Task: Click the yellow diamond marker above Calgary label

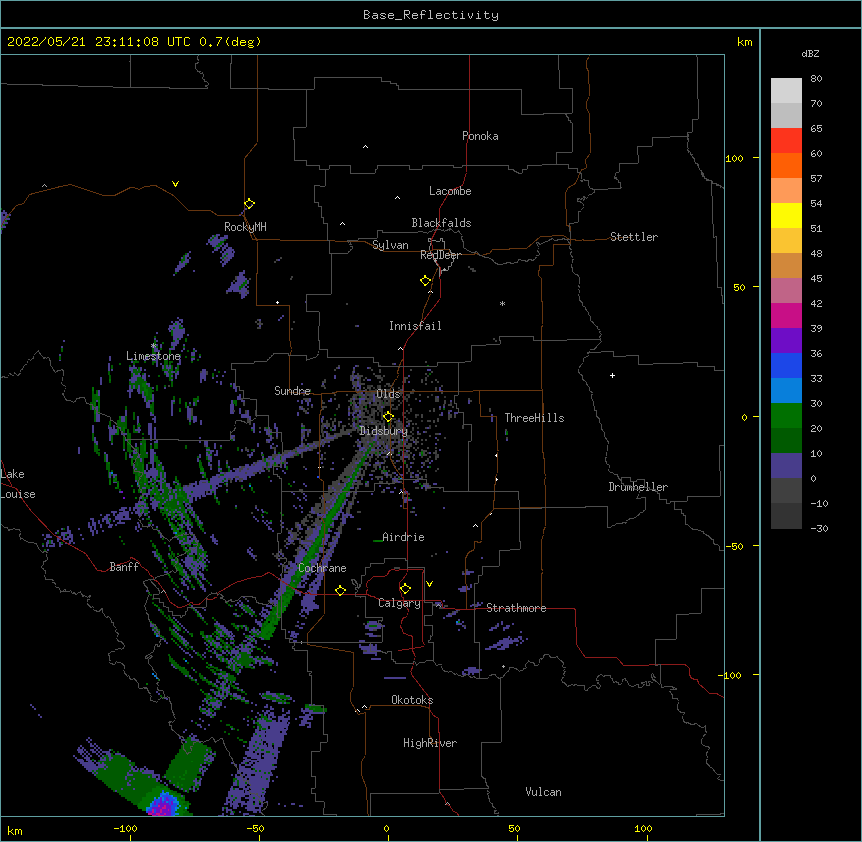Action: [x=405, y=589]
